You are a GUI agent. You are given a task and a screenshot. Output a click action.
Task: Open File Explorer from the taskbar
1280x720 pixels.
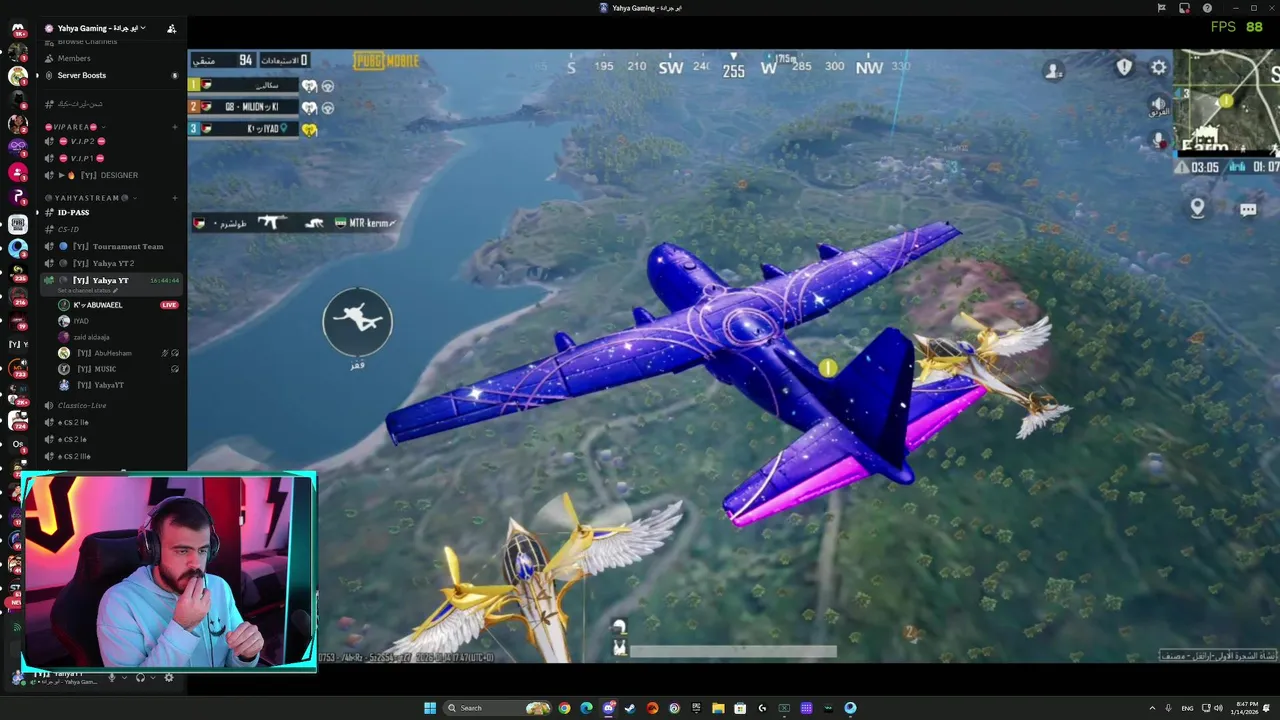pos(718,708)
